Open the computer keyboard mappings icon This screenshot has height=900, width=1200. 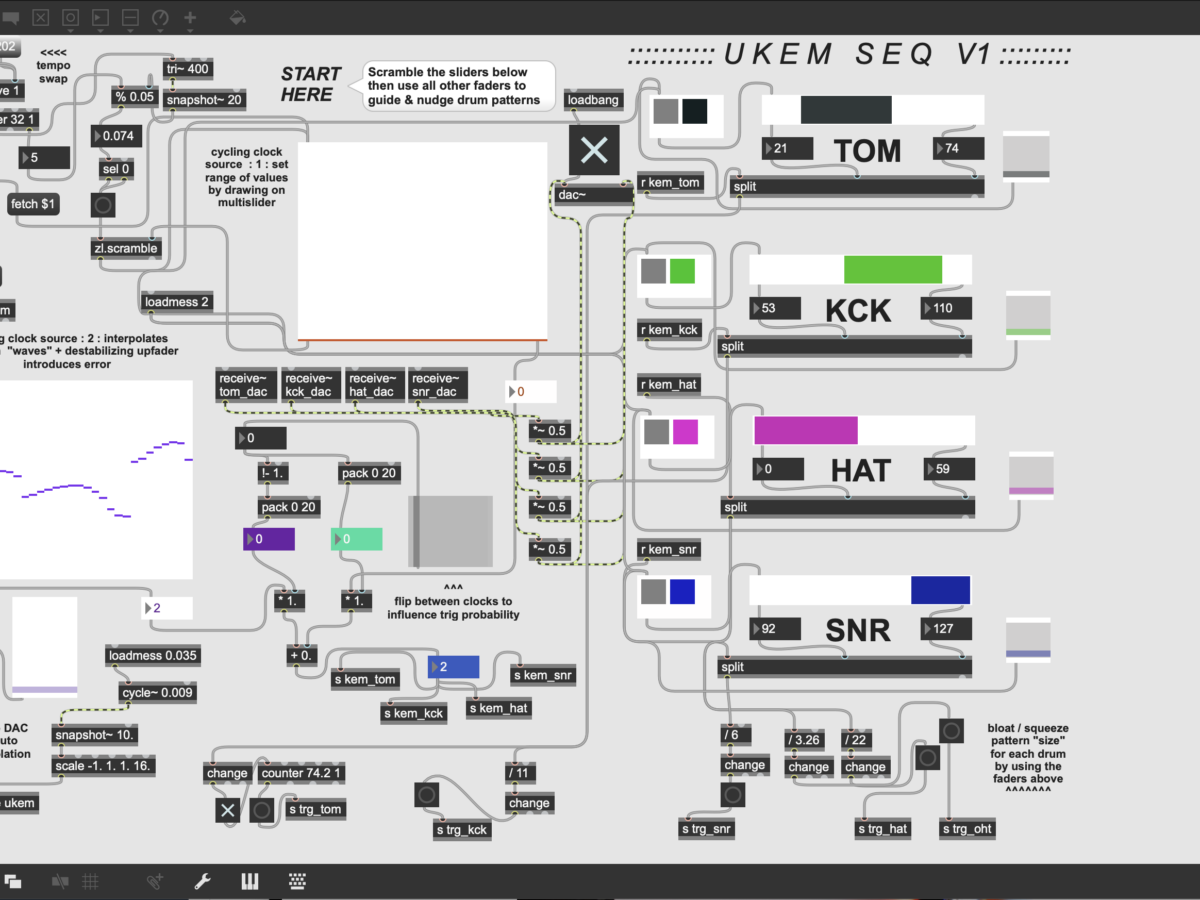click(297, 881)
